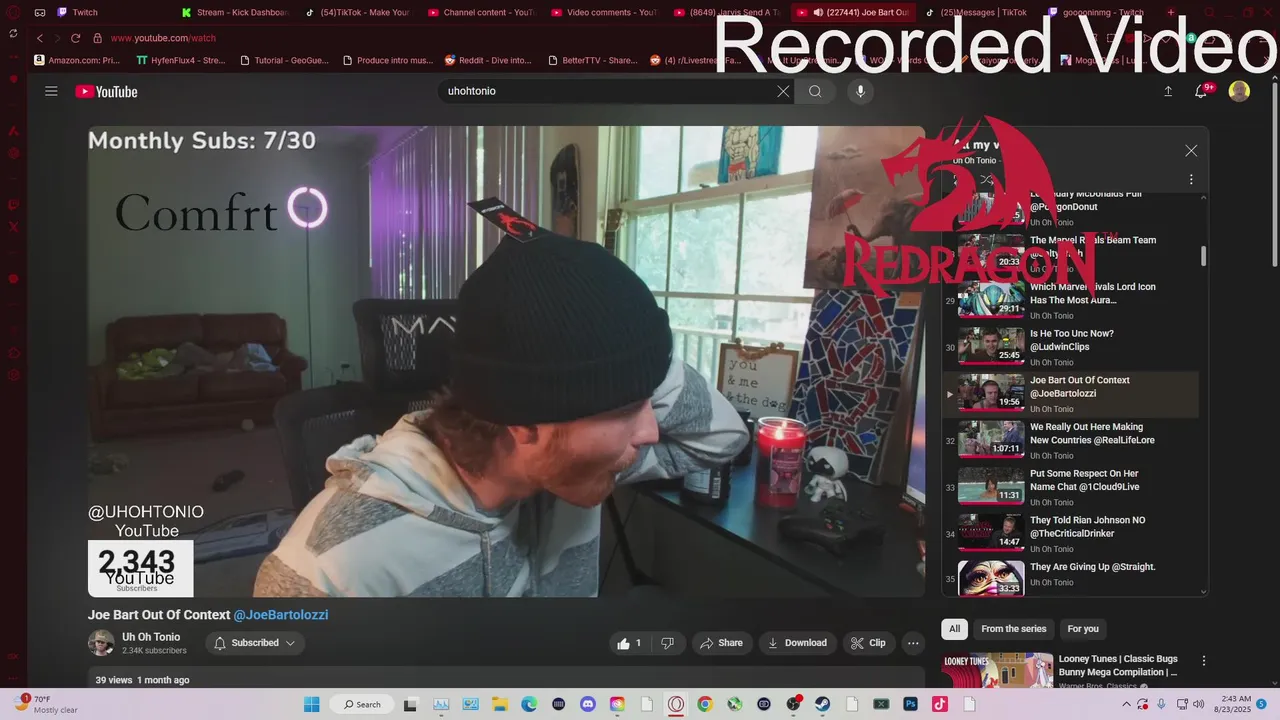Clear the YouTube search box text
Viewport: 1280px width, 720px height.
pyautogui.click(x=783, y=91)
